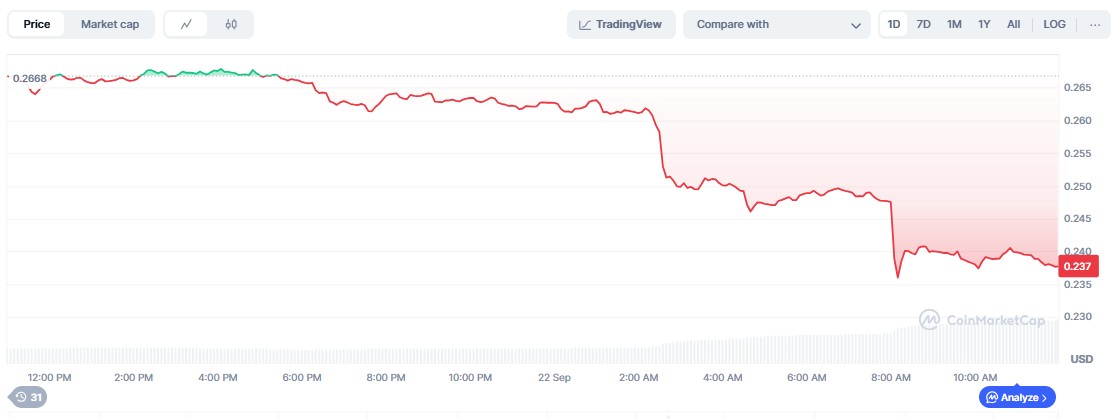Select the 1D time range tab

(x=894, y=24)
